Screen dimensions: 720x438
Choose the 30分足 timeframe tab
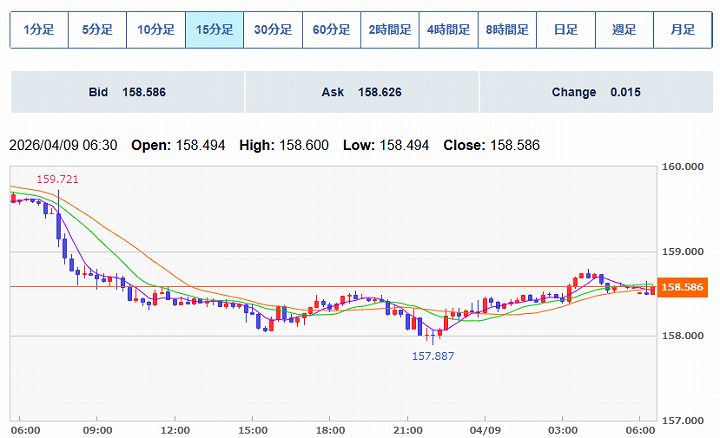pos(273,30)
